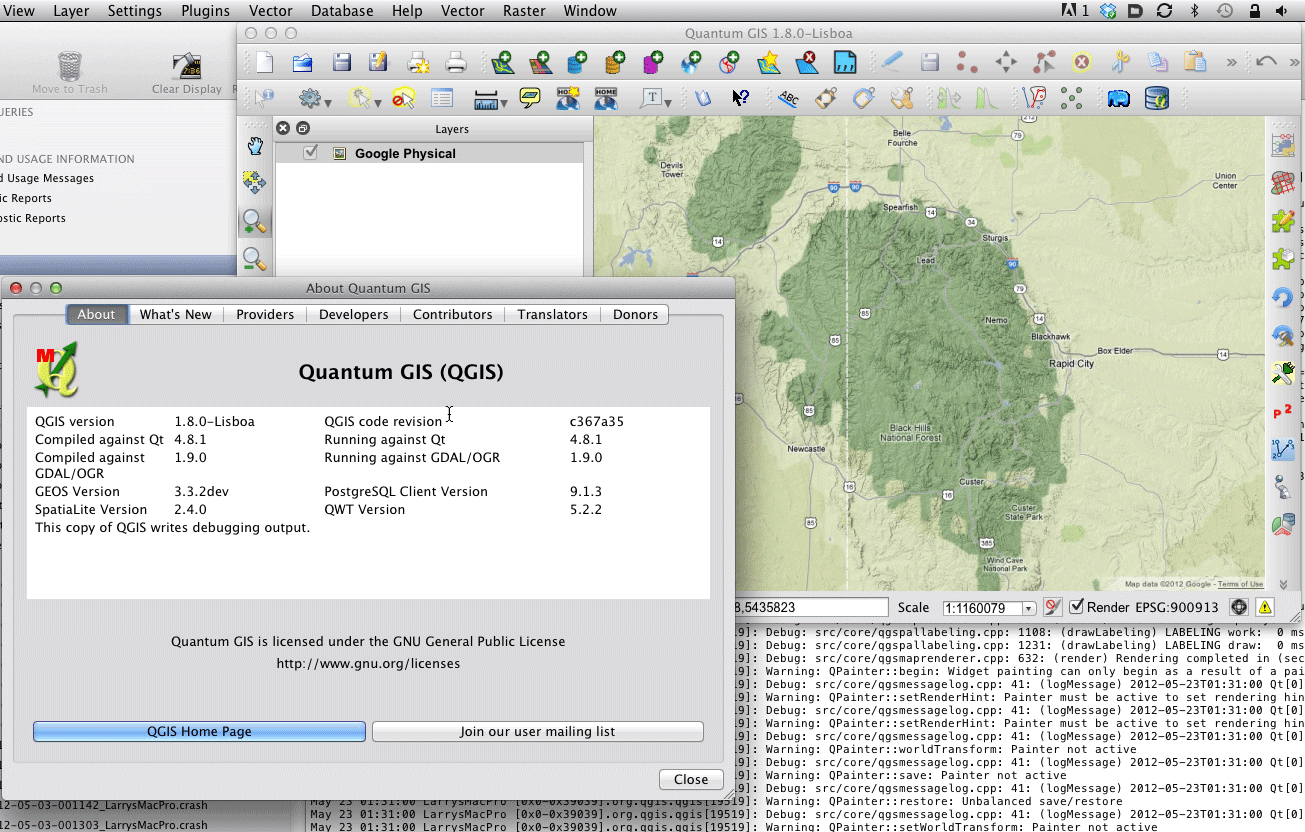Click Deselect Features icon
The width and height of the screenshot is (1305, 832).
[403, 98]
